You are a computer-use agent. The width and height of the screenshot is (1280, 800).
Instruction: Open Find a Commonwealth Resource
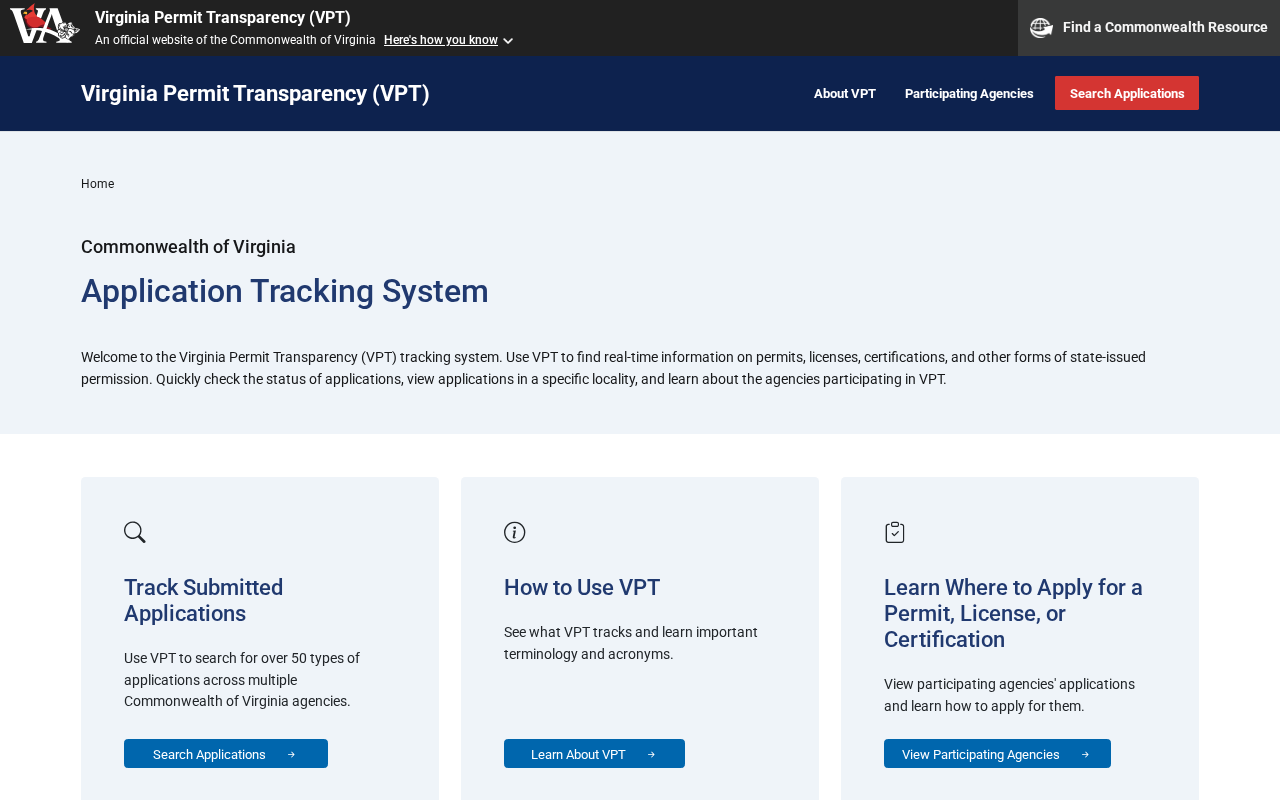[1149, 28]
